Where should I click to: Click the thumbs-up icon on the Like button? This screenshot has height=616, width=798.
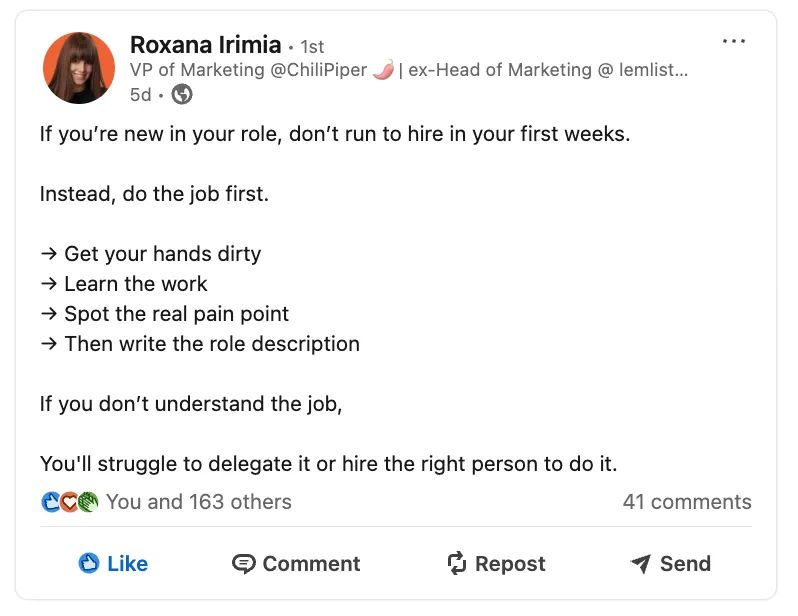coord(89,564)
